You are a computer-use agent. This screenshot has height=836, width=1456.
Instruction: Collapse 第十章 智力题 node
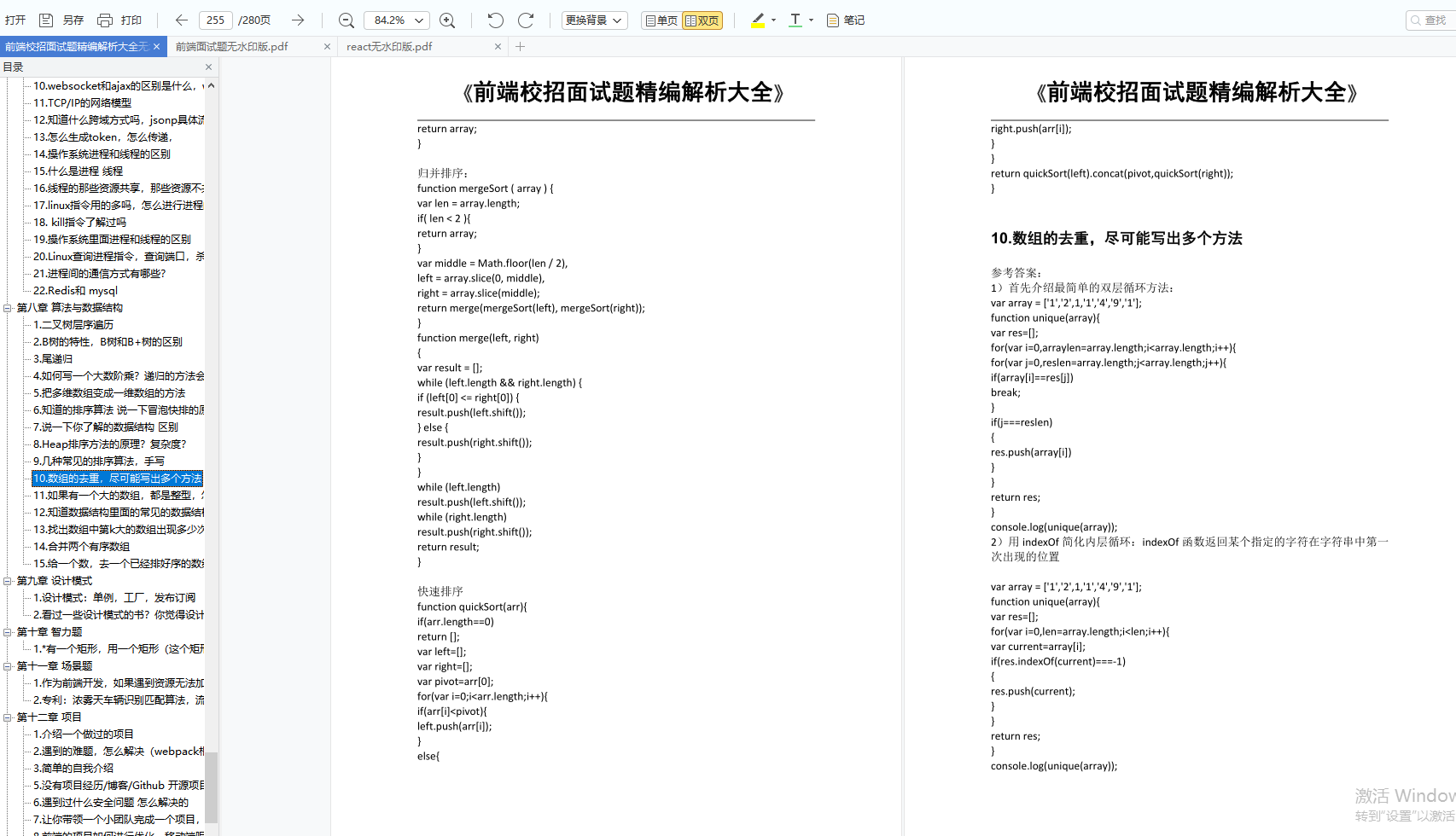point(8,632)
